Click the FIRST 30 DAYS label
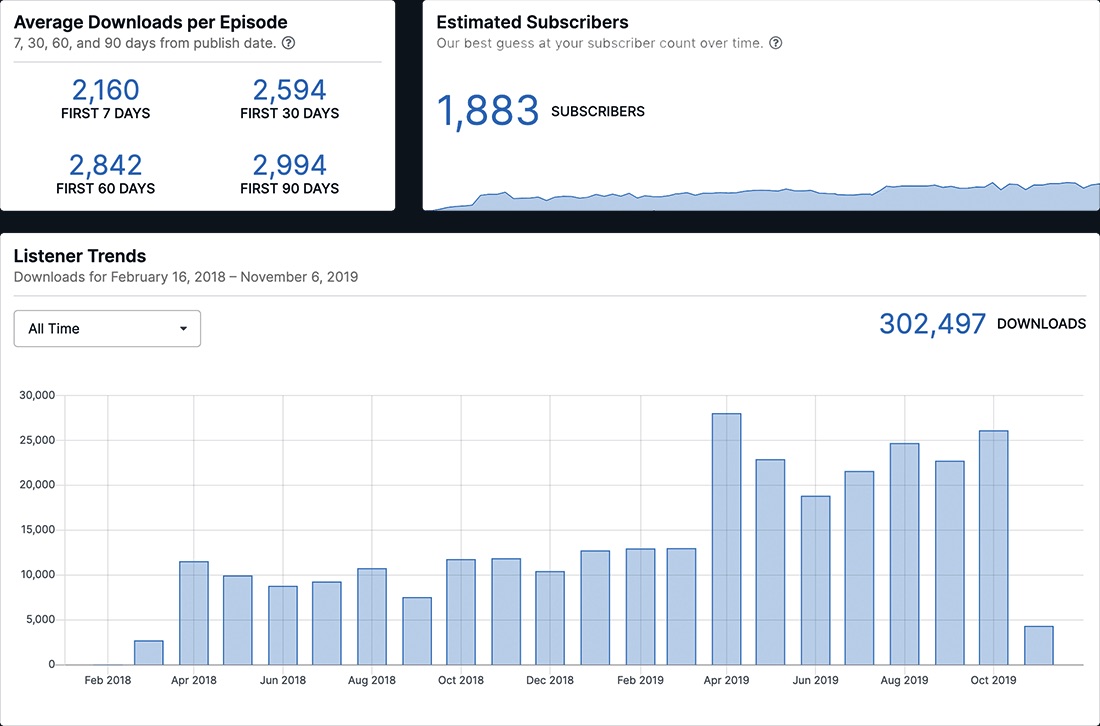This screenshot has width=1100, height=726. [x=289, y=114]
